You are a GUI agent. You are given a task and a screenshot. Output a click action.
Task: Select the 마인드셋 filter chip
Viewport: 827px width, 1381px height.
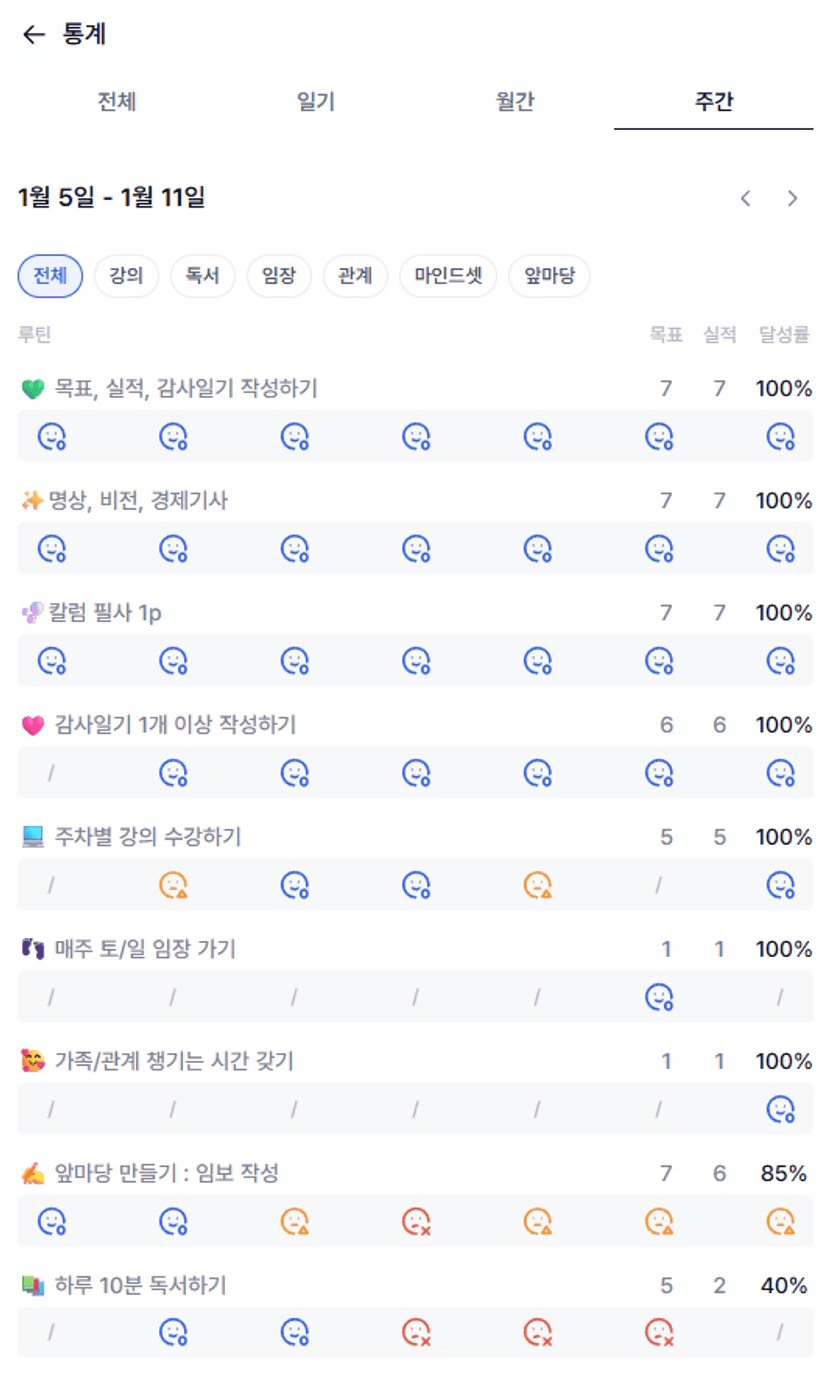(x=448, y=277)
